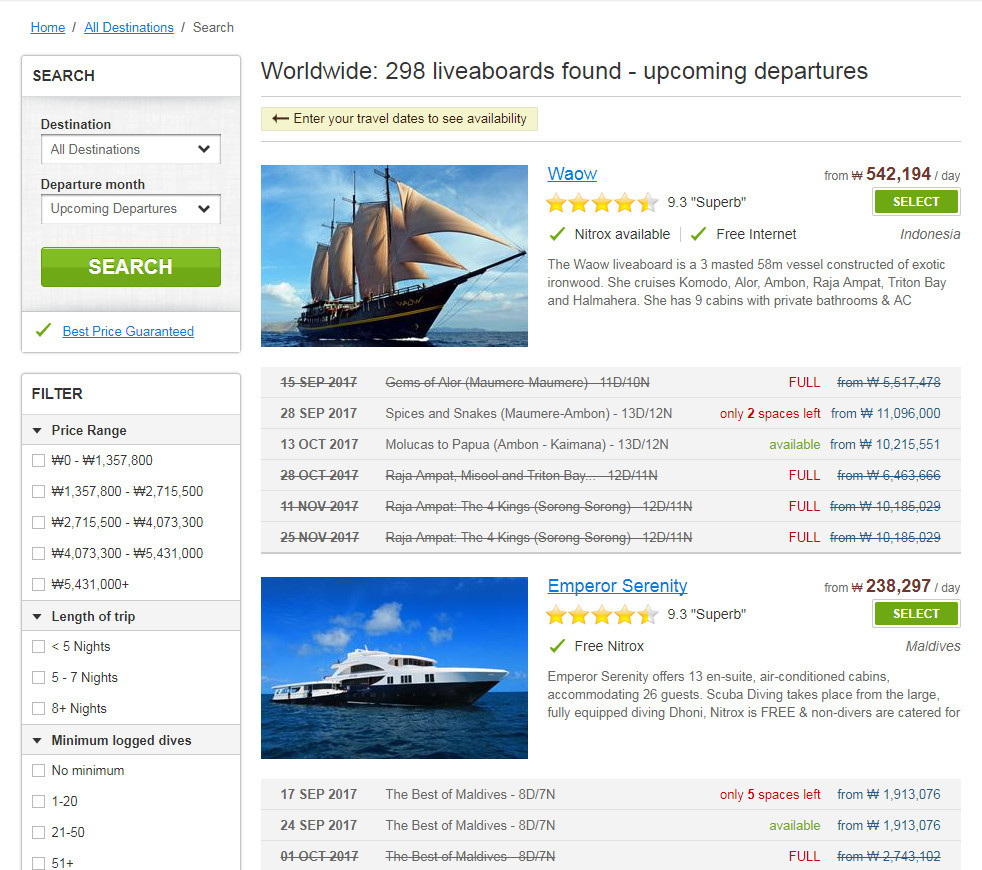
Task: Open the Departure month dropdown
Action: pos(131,209)
